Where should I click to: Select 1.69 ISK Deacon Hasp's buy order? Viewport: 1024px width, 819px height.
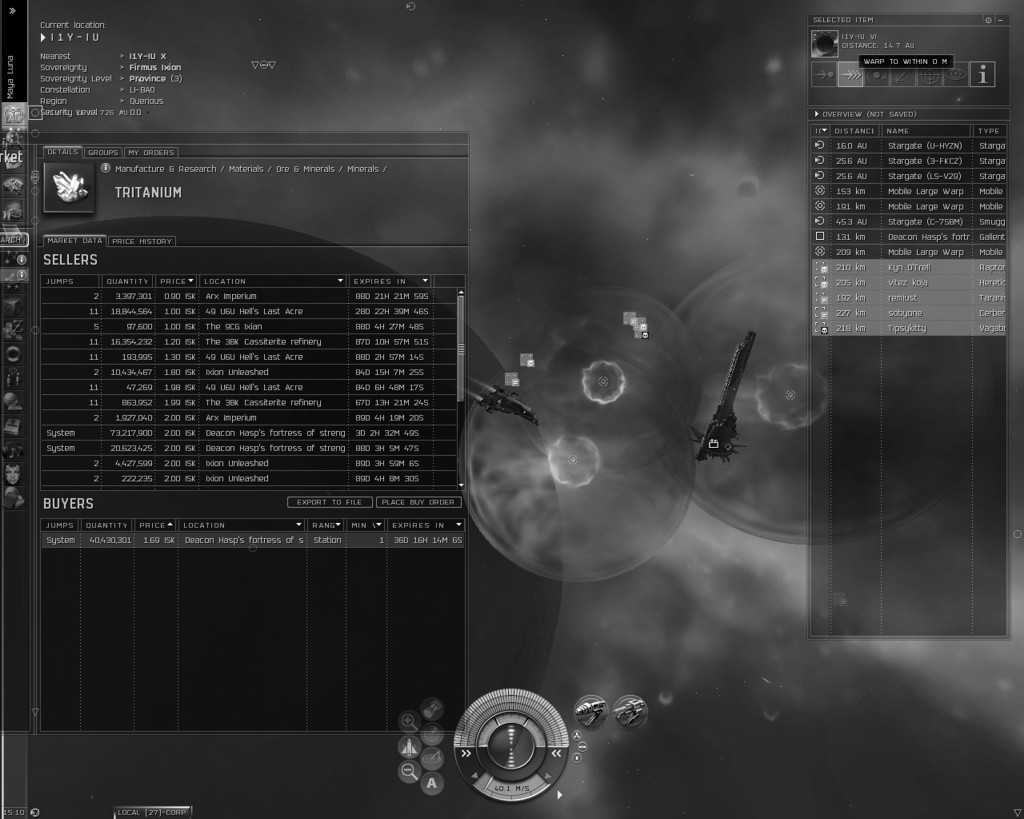253,540
